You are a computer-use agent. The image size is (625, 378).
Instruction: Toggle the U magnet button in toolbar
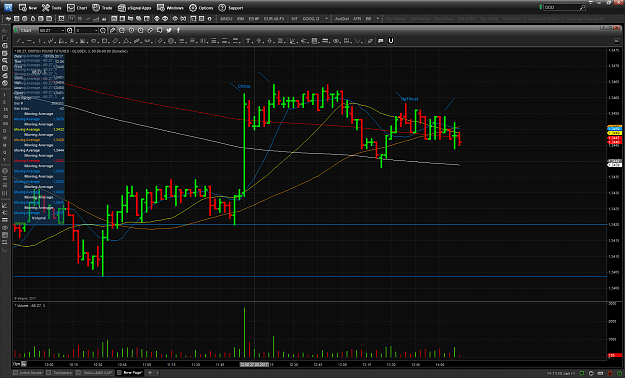pos(391,41)
